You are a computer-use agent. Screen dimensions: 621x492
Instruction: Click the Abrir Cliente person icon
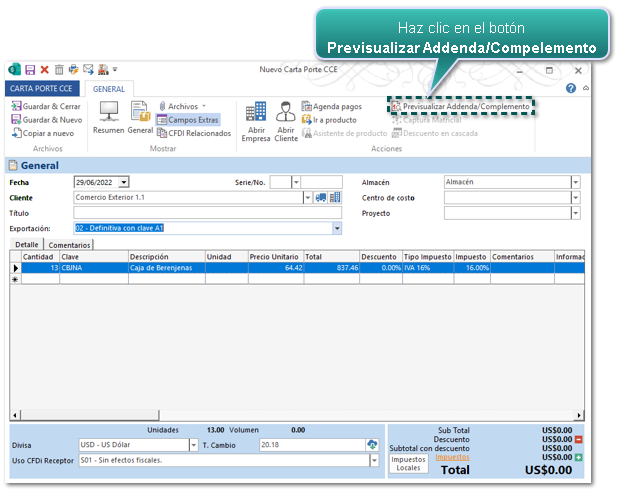(286, 112)
